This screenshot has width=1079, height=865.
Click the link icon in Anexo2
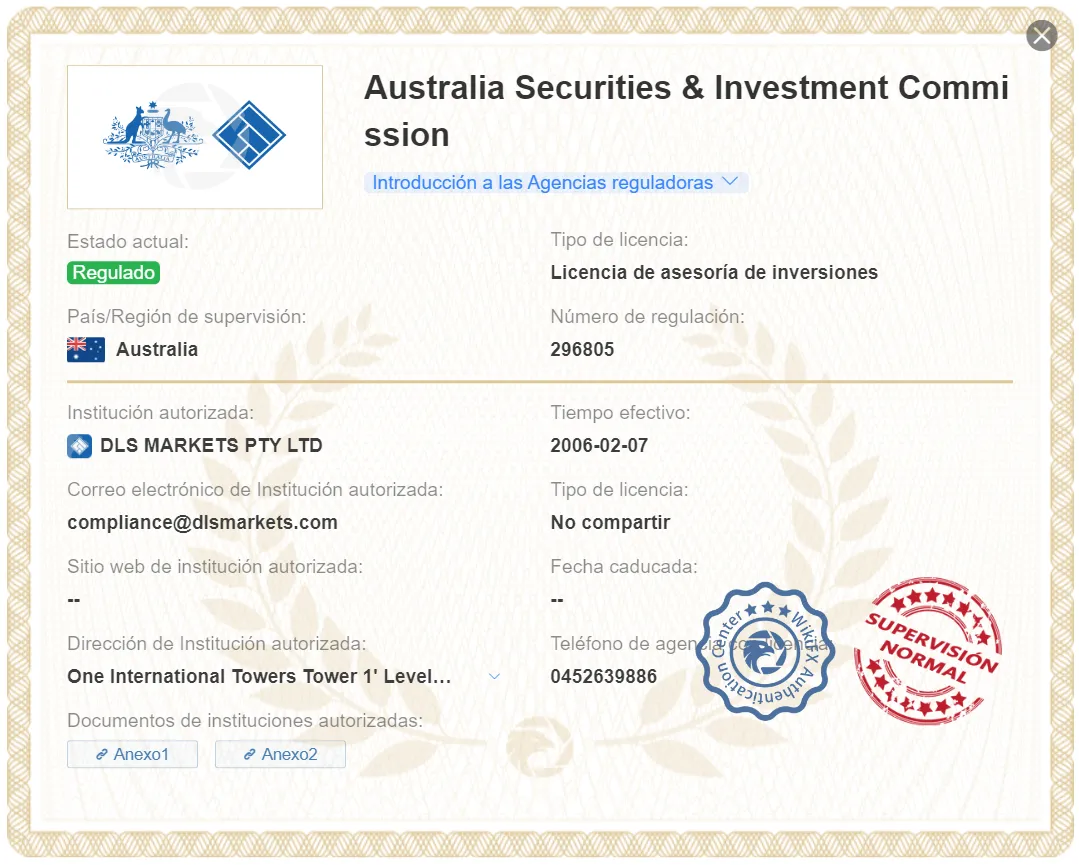250,755
